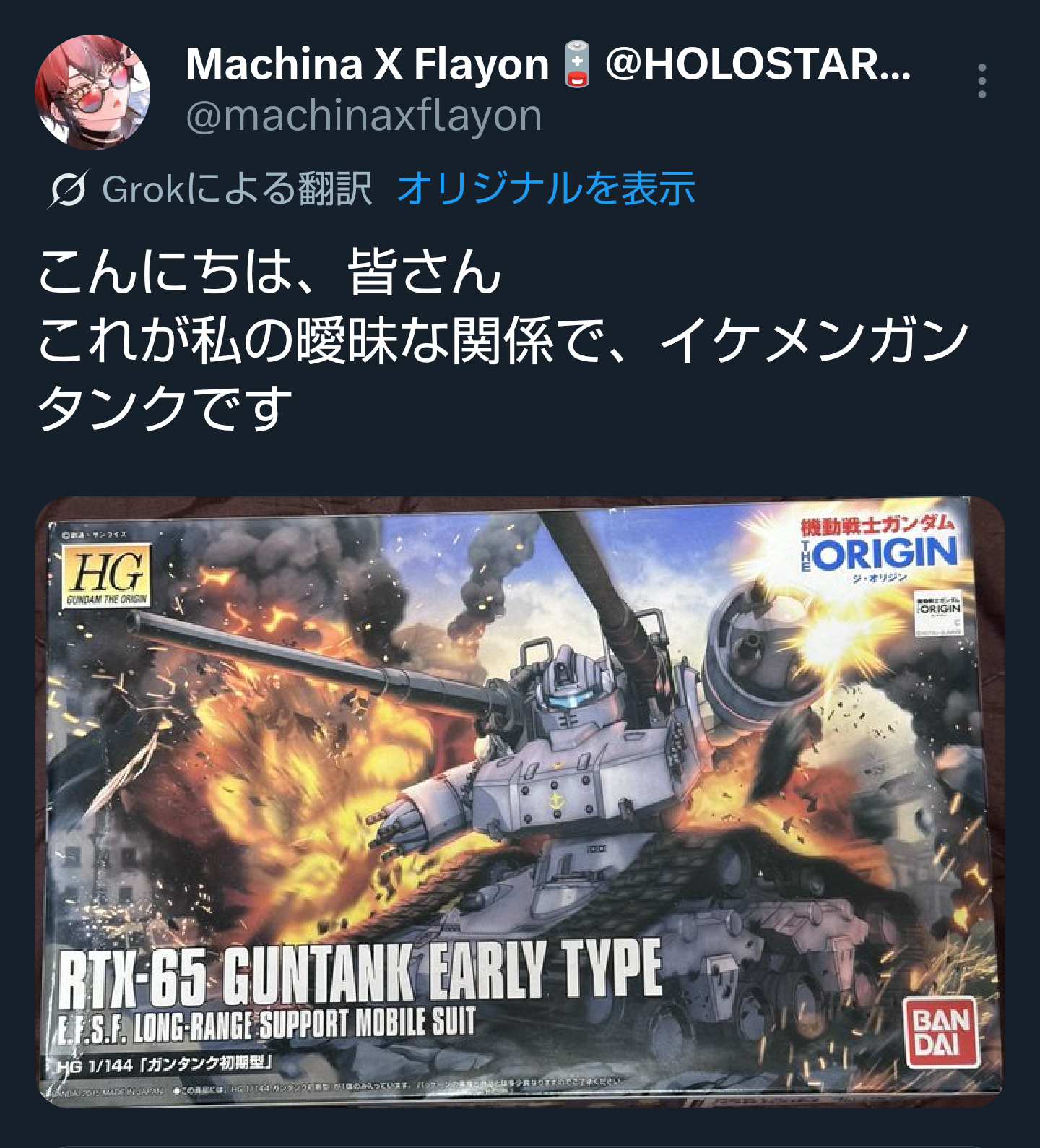Click THE ORIGIN logo on the box art
1040x1148 pixels.
pyautogui.click(x=878, y=547)
